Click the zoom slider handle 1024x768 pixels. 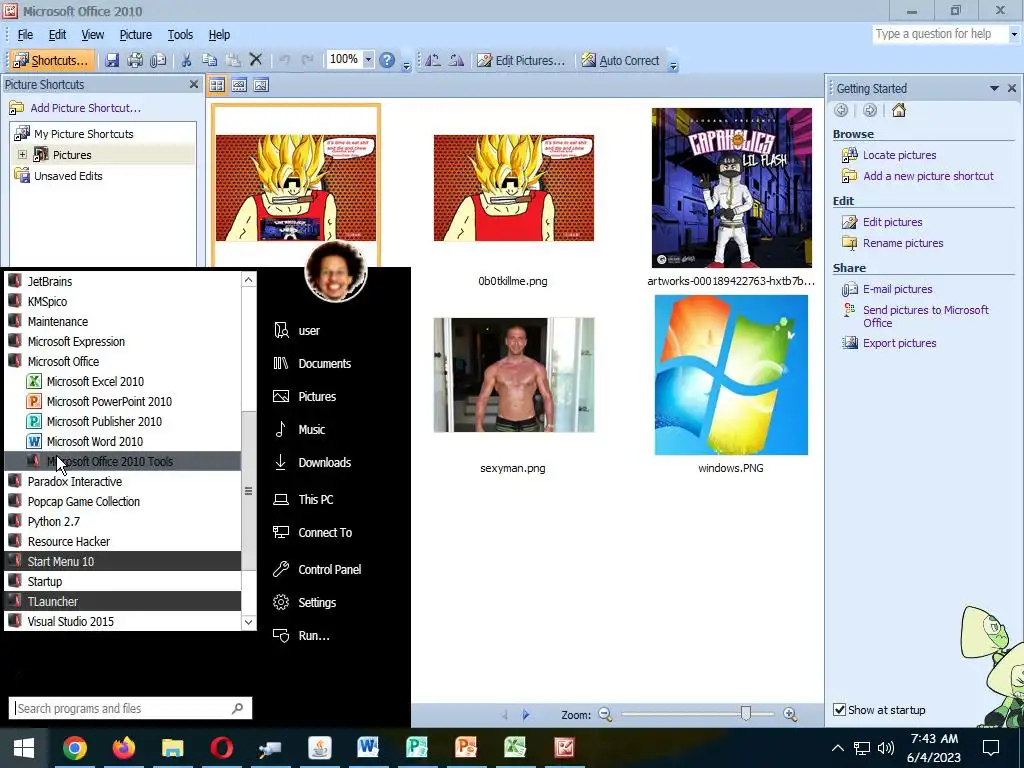(746, 714)
